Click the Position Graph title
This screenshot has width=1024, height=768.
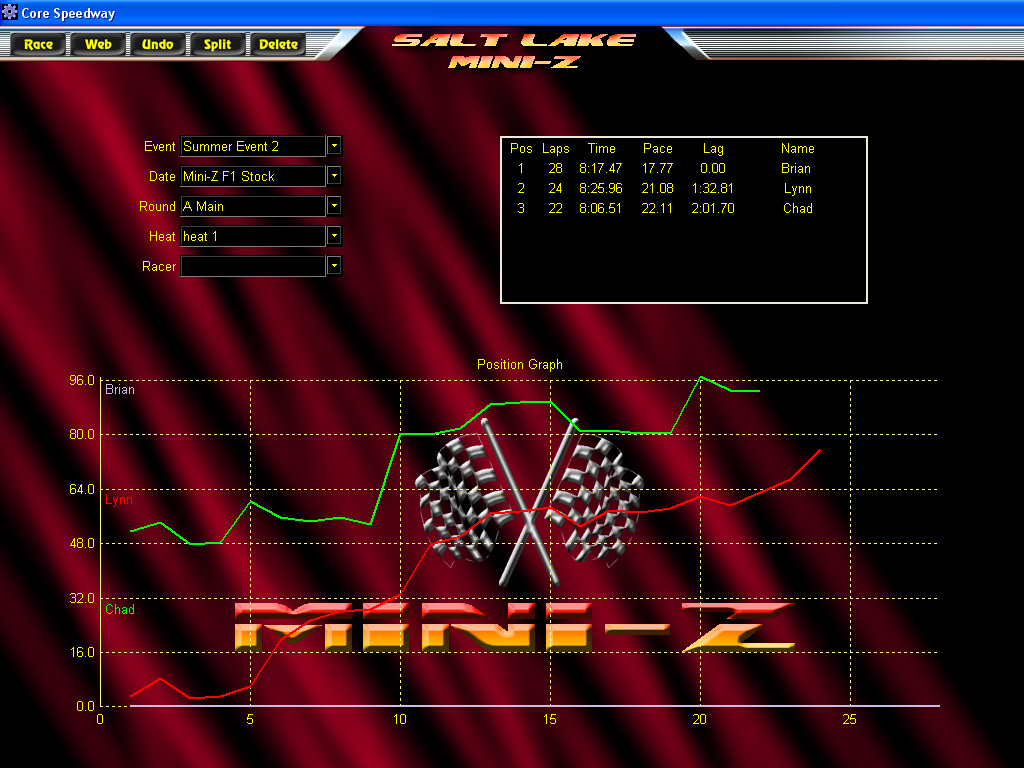click(520, 364)
